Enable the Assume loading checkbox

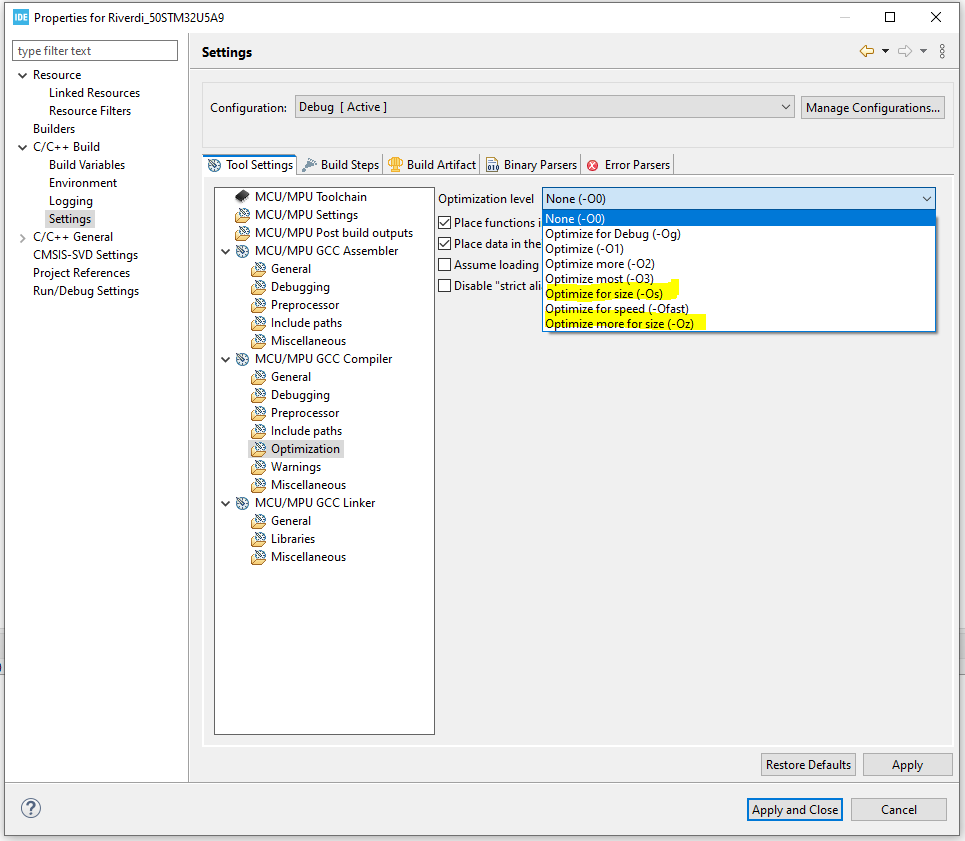click(x=444, y=265)
